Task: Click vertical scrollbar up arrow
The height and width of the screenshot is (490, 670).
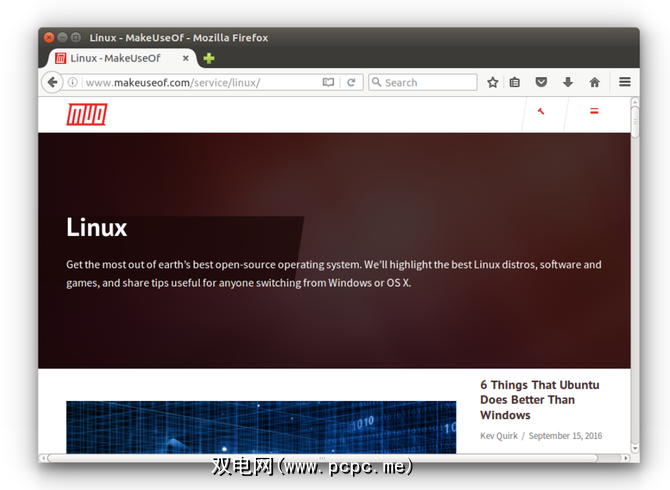Action: coord(635,102)
